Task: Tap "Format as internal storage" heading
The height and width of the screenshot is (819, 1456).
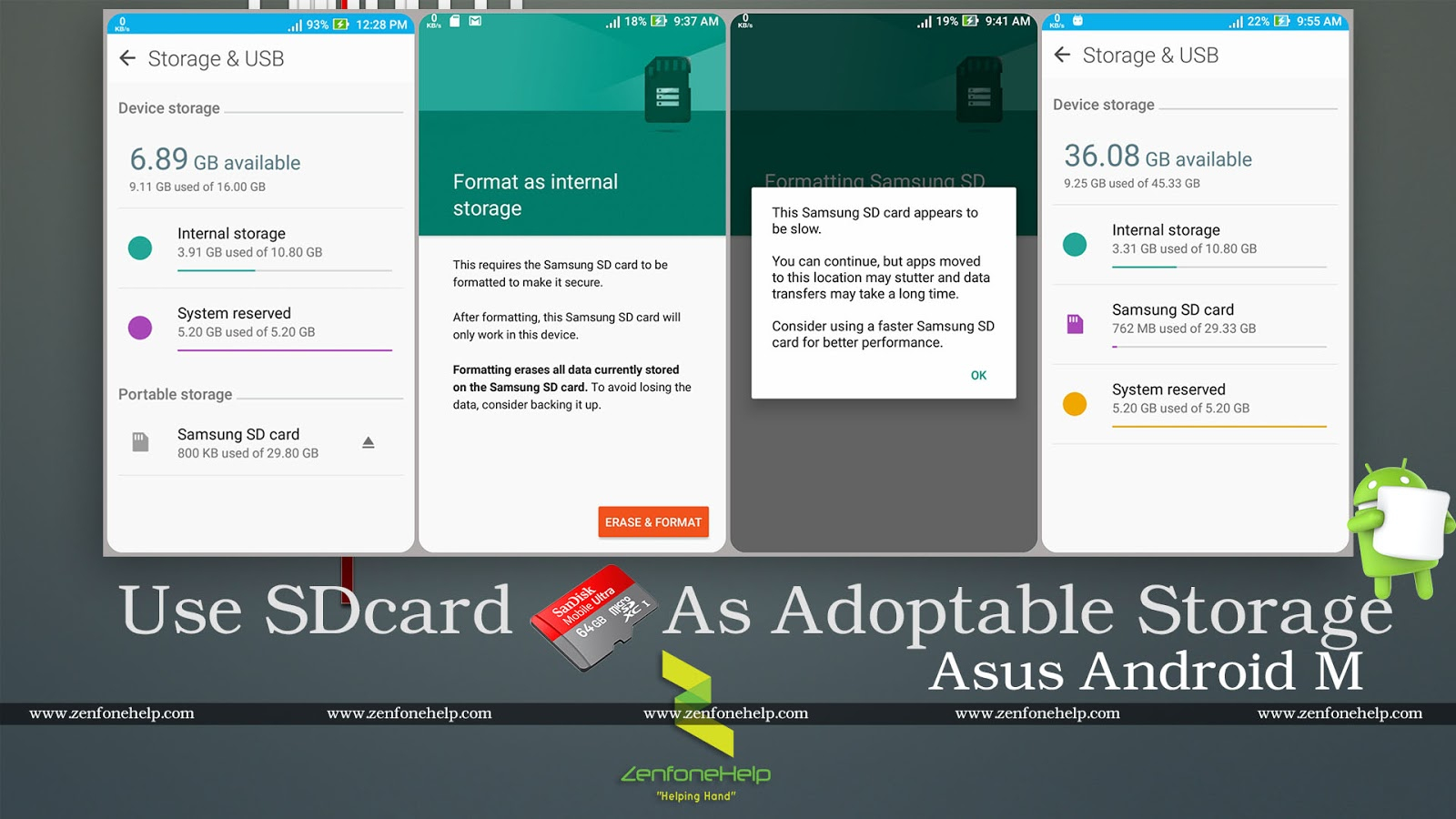Action: coord(535,195)
